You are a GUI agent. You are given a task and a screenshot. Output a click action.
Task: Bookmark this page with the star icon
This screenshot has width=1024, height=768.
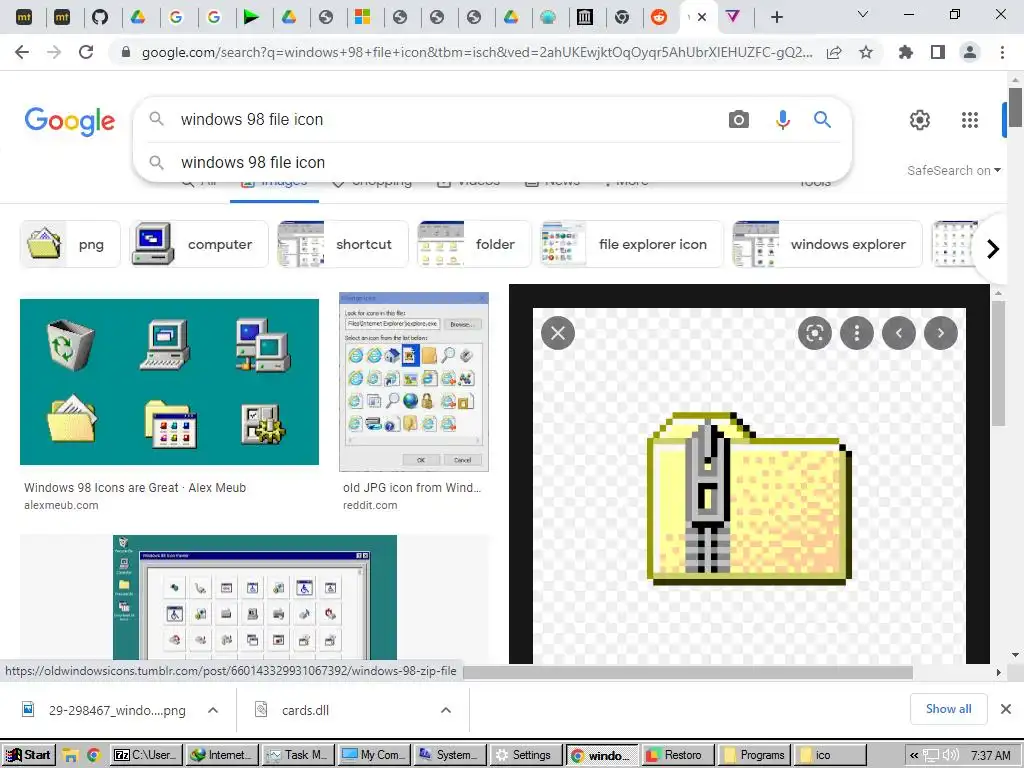(x=866, y=52)
